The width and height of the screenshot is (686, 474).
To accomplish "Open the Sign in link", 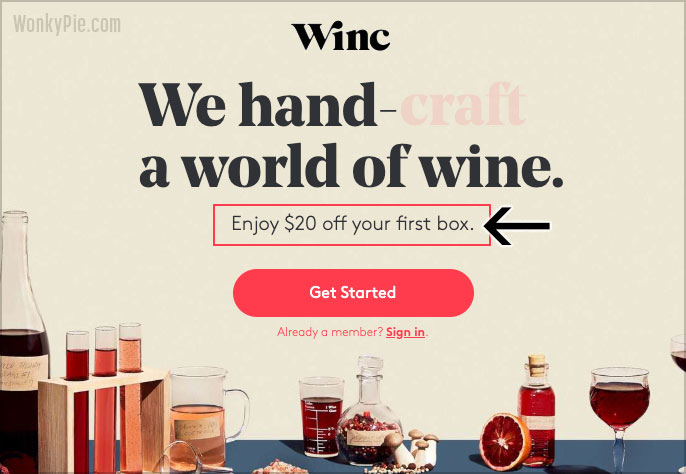I will point(405,332).
